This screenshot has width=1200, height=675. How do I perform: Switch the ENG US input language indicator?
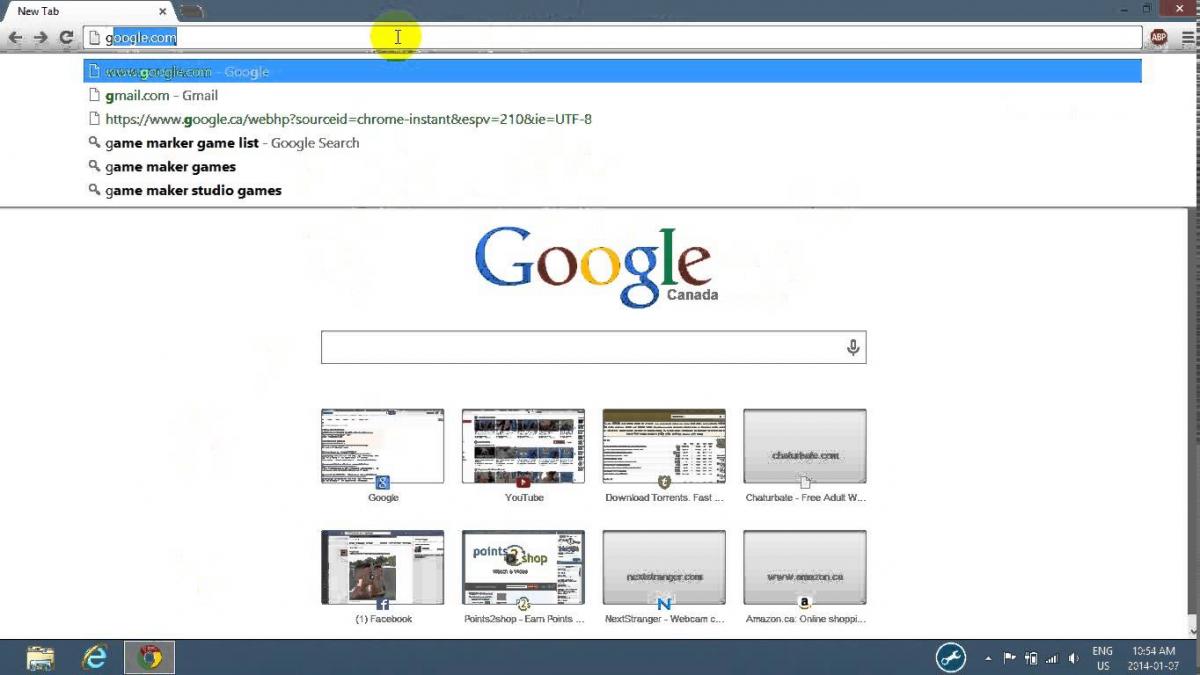(x=1102, y=658)
